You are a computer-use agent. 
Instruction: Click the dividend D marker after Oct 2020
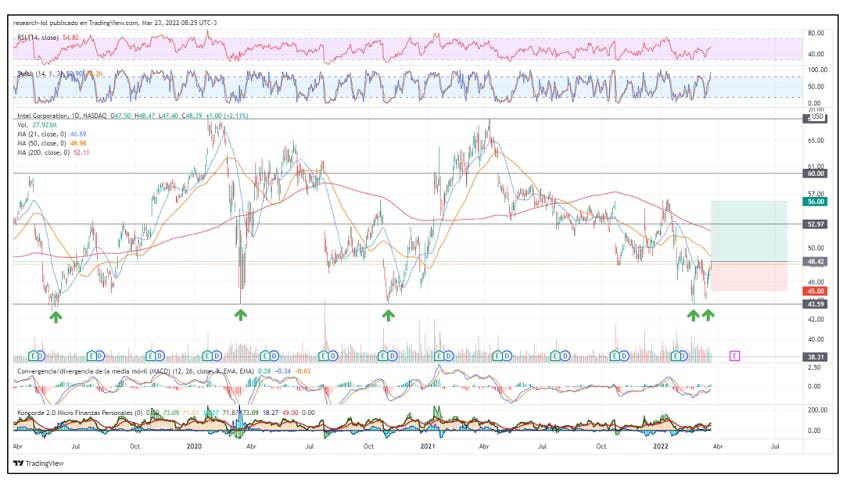tap(391, 356)
